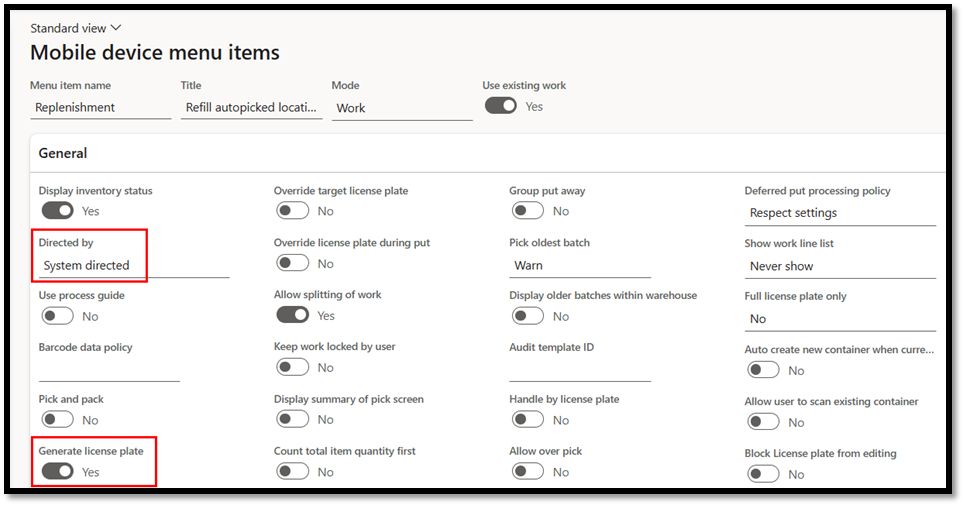Edit the Title text field
The height and width of the screenshot is (507, 965).
click(251, 108)
